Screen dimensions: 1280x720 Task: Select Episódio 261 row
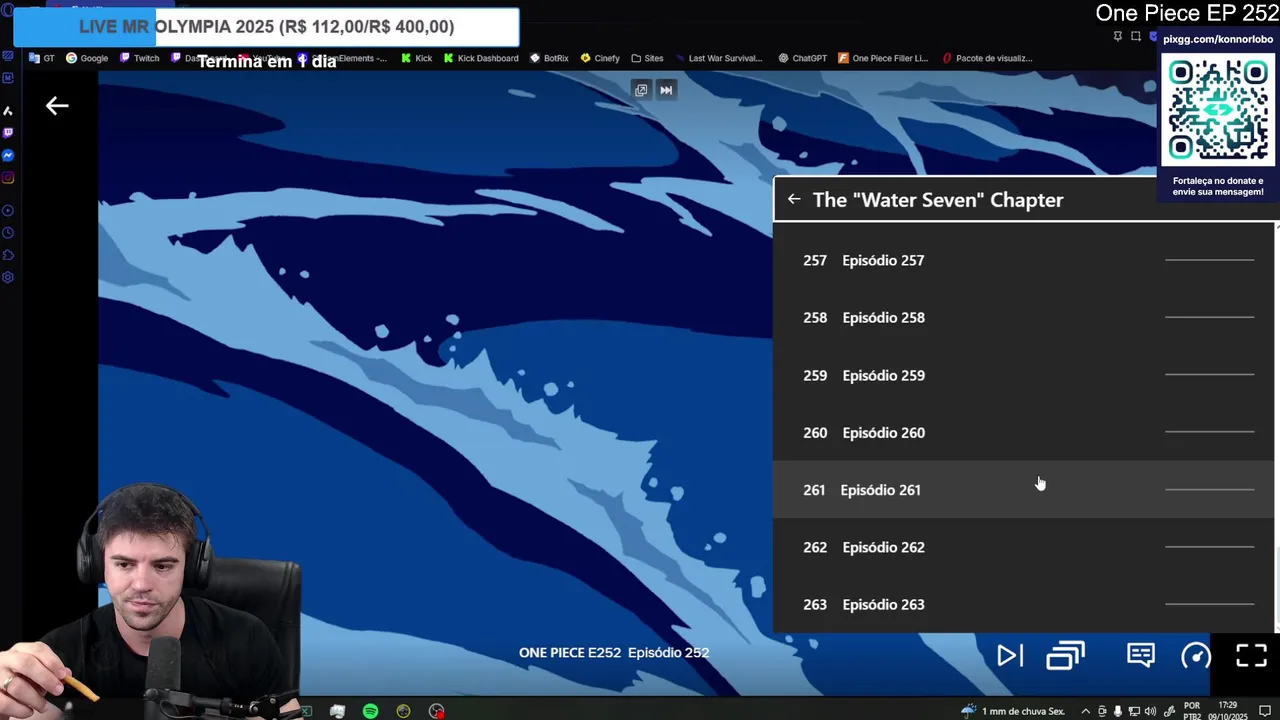click(1024, 490)
